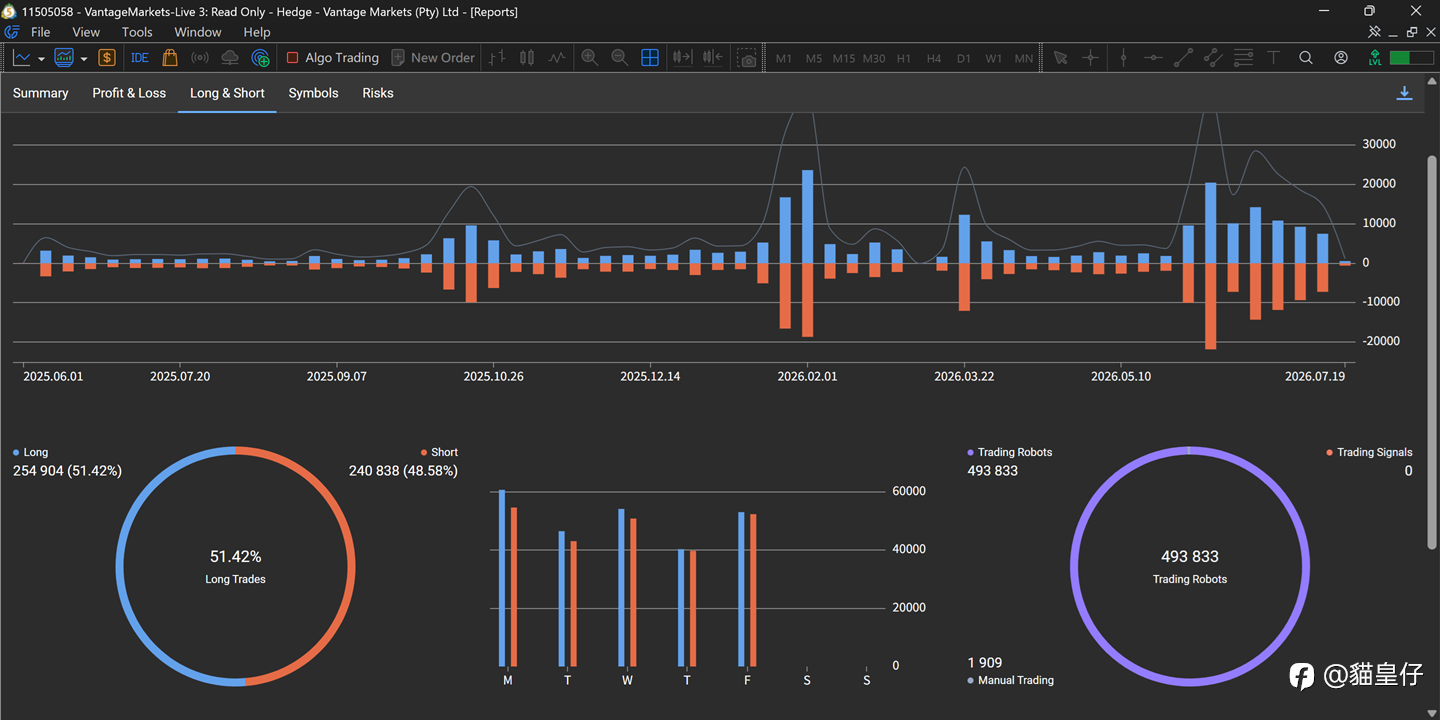Select the text label tool

[x=1273, y=58]
